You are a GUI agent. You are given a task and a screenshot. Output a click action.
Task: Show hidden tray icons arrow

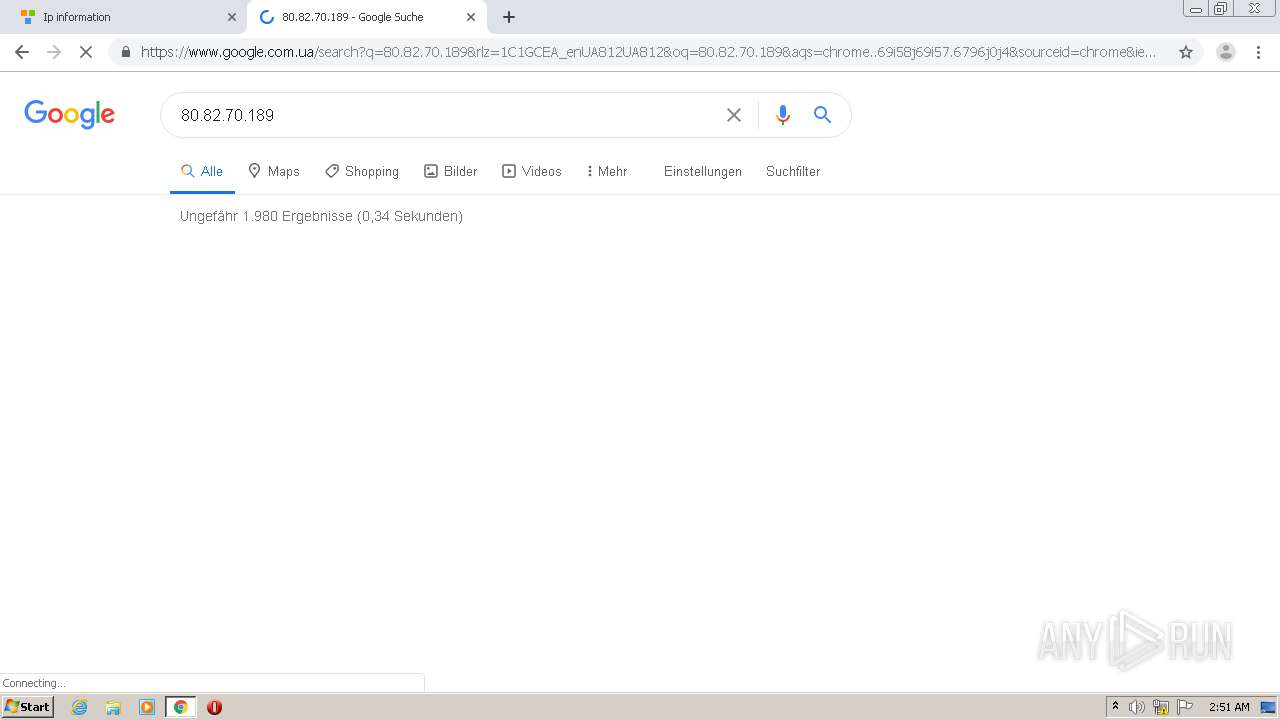1116,707
